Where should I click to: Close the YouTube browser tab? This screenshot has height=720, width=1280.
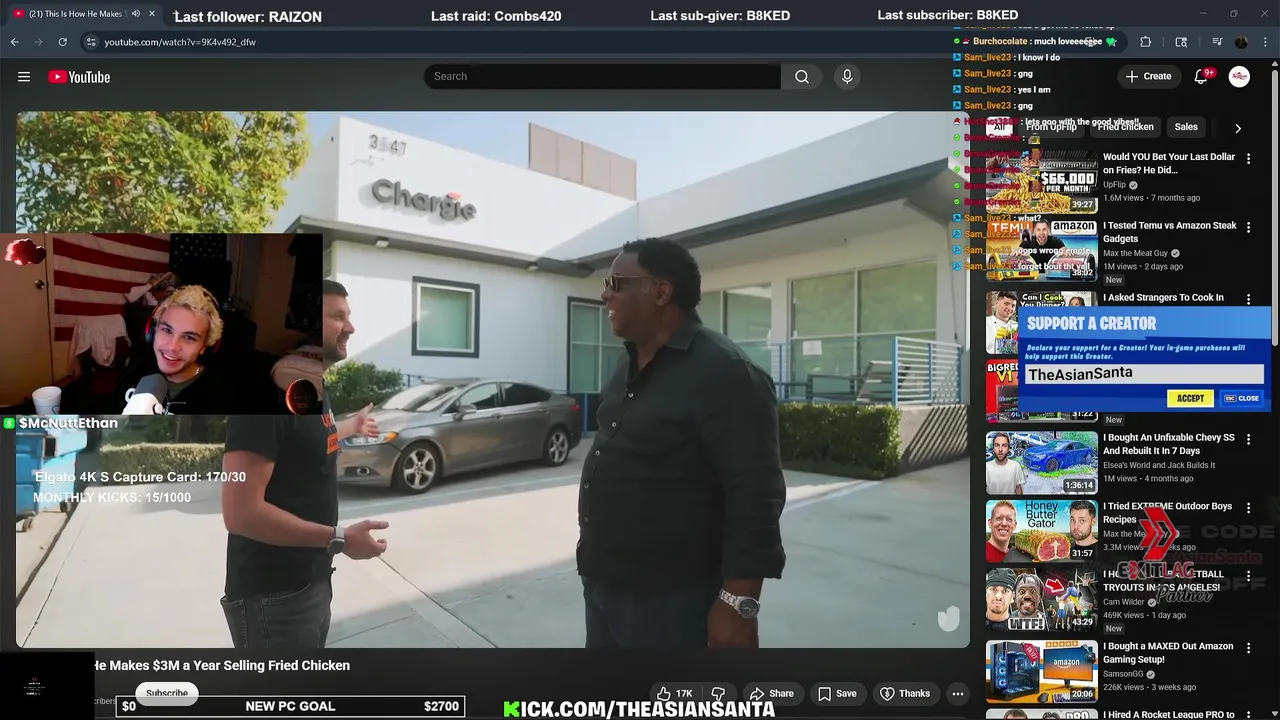(x=152, y=14)
